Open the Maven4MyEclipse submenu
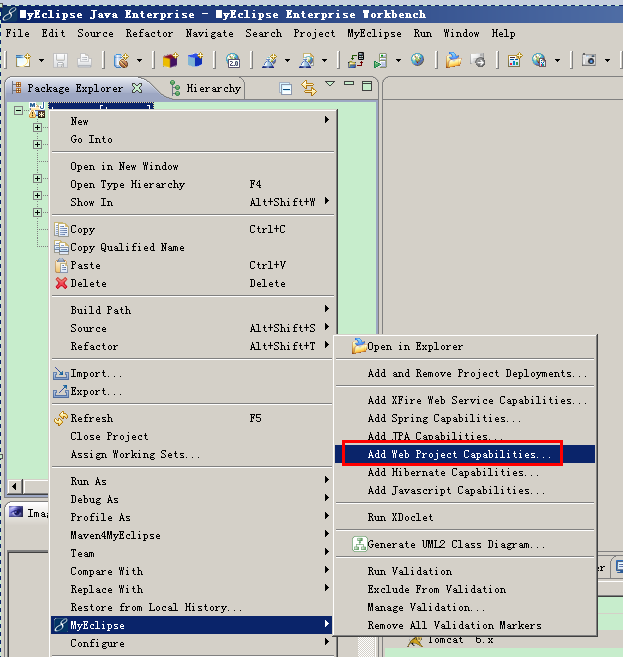The width and height of the screenshot is (623, 657). [193, 535]
